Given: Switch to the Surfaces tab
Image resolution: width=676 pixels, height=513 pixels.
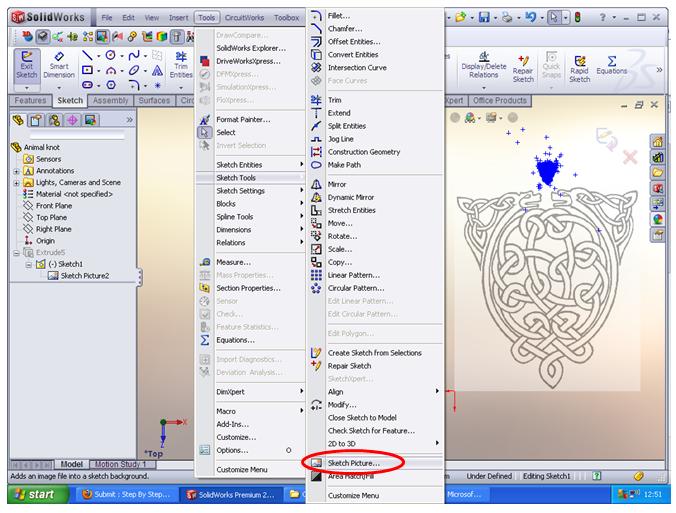Looking at the screenshot, I should (154, 101).
